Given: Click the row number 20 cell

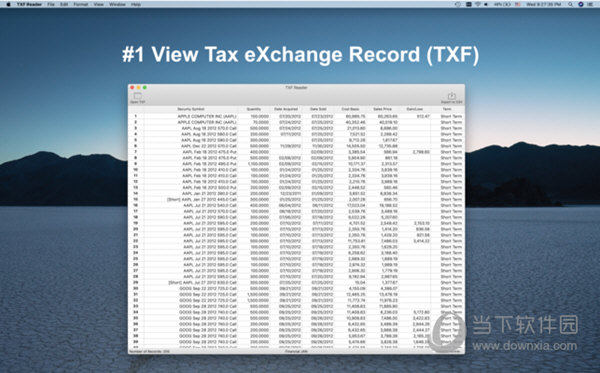Looking at the screenshot, I should click(x=135, y=229).
